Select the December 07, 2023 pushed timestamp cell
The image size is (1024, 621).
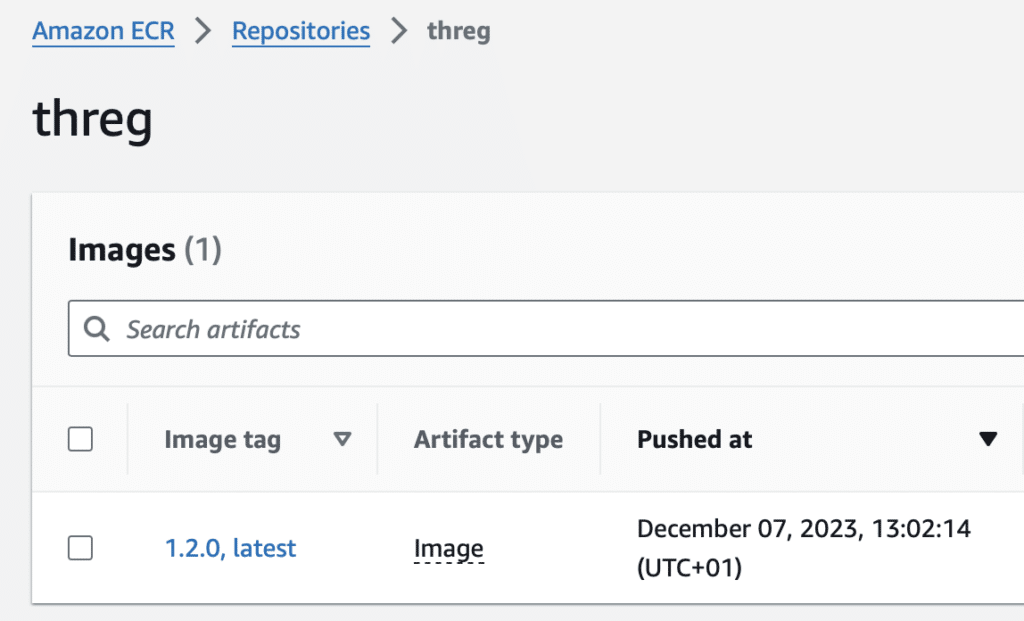point(803,548)
